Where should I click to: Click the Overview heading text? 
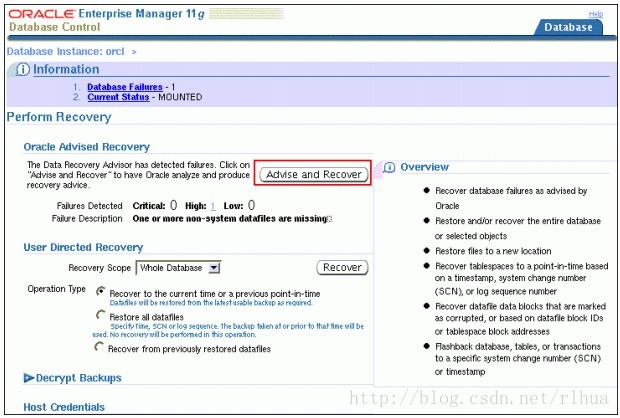(425, 167)
